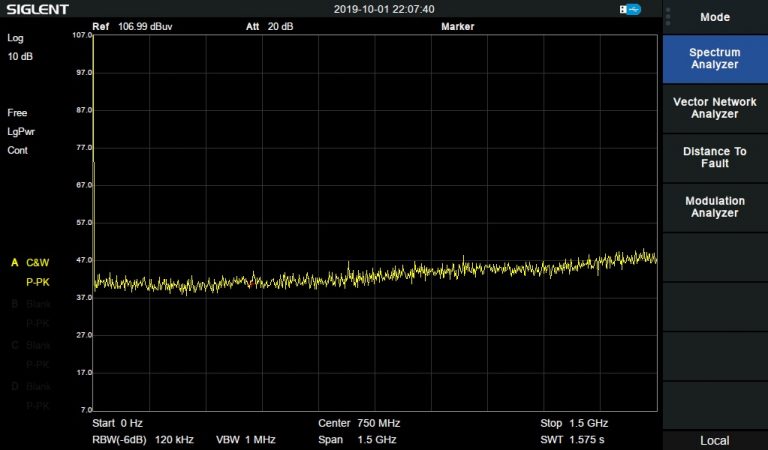This screenshot has height=450, width=768.
Task: Select the VBW 1 MHz setting
Action: coord(245,440)
